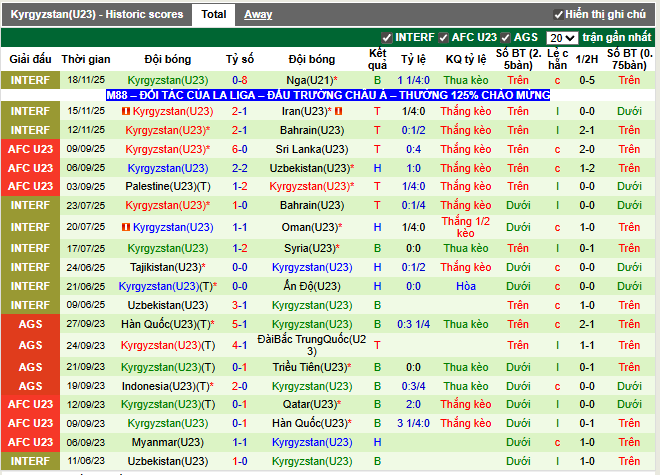Click the odds 0:3 1/4 for Hàn Quốc match
This screenshot has height=475, width=660.
(x=413, y=324)
